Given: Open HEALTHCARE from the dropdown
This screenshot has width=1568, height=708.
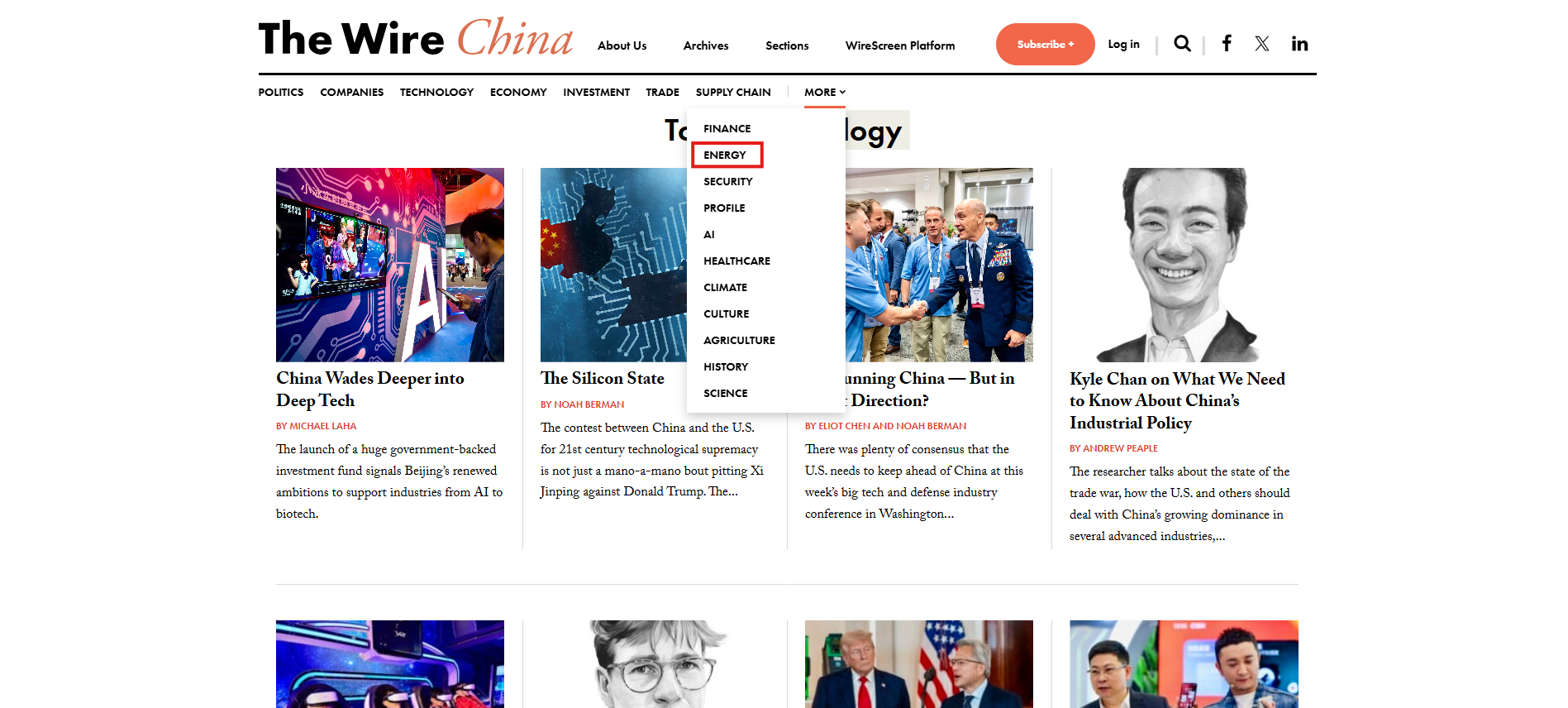Looking at the screenshot, I should pos(736,261).
